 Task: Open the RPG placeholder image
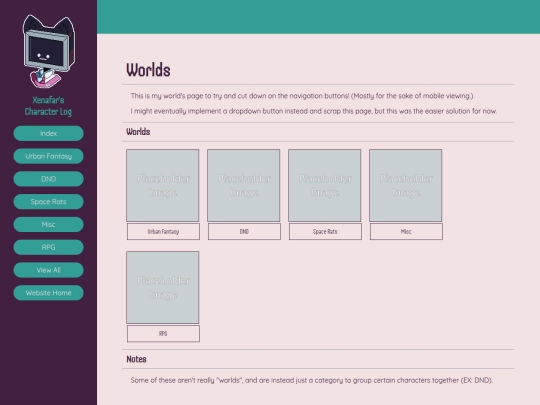pyautogui.click(x=163, y=287)
